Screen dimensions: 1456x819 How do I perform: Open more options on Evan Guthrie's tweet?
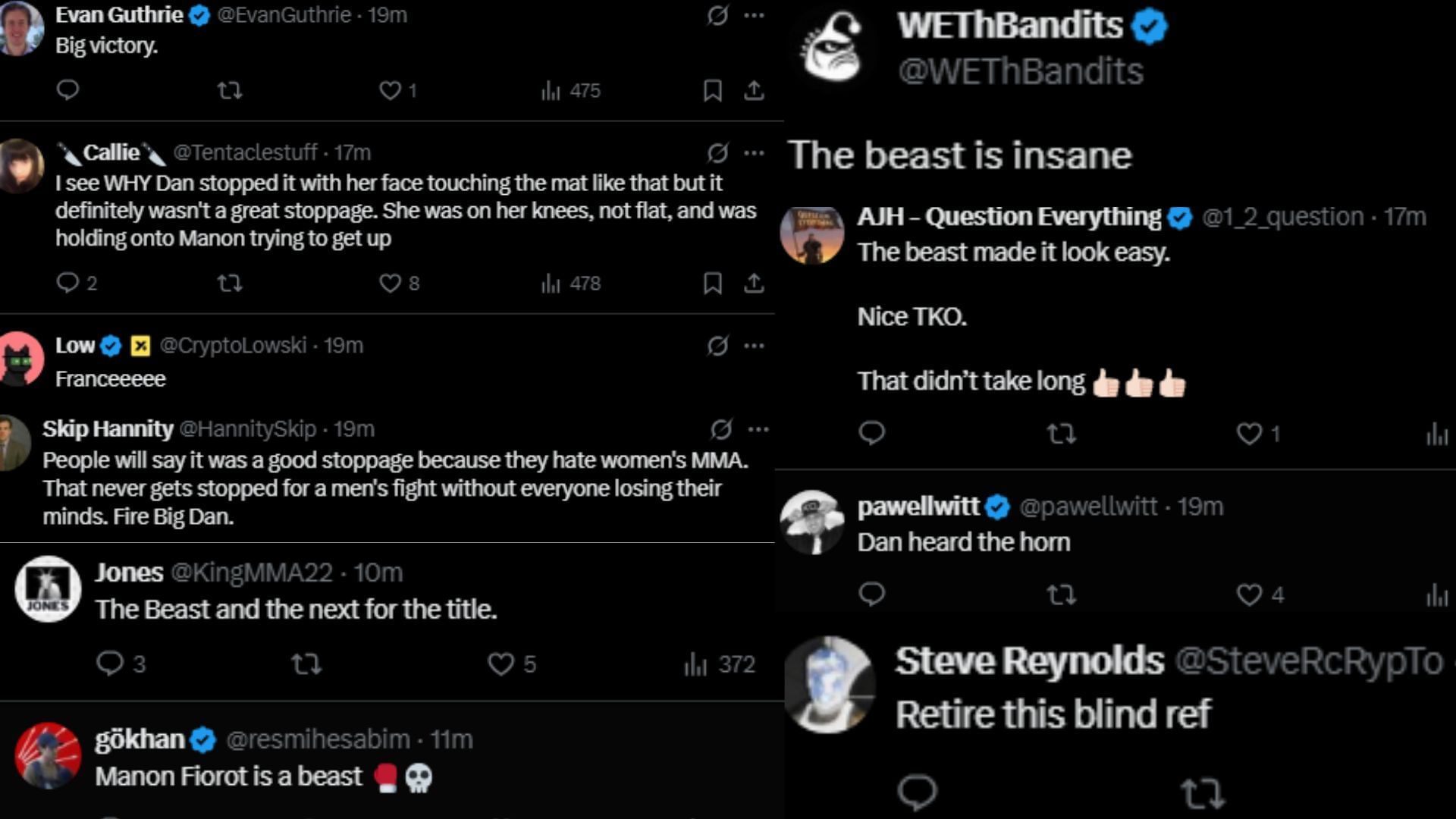click(x=754, y=15)
